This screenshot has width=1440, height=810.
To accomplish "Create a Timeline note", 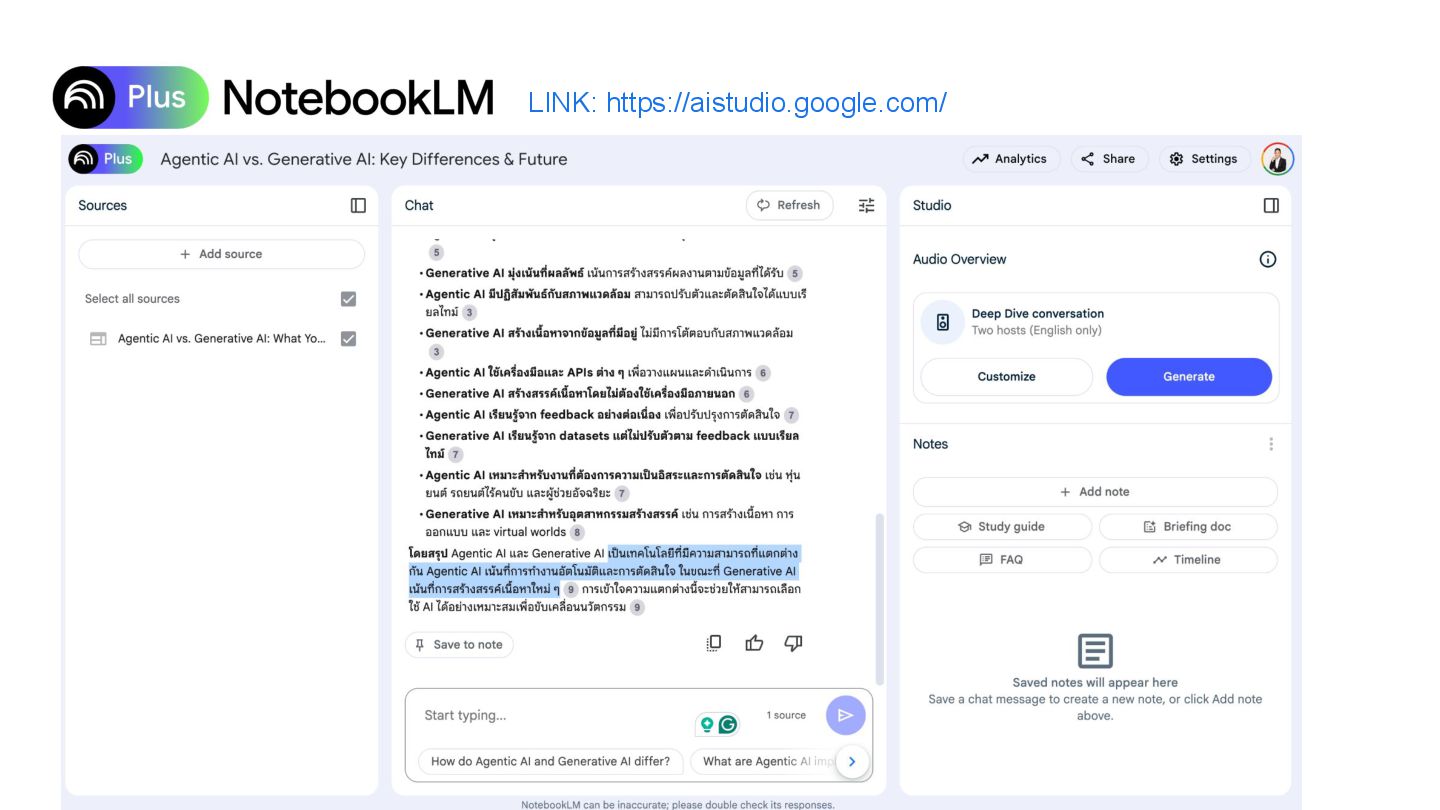I will click(x=1188, y=560).
